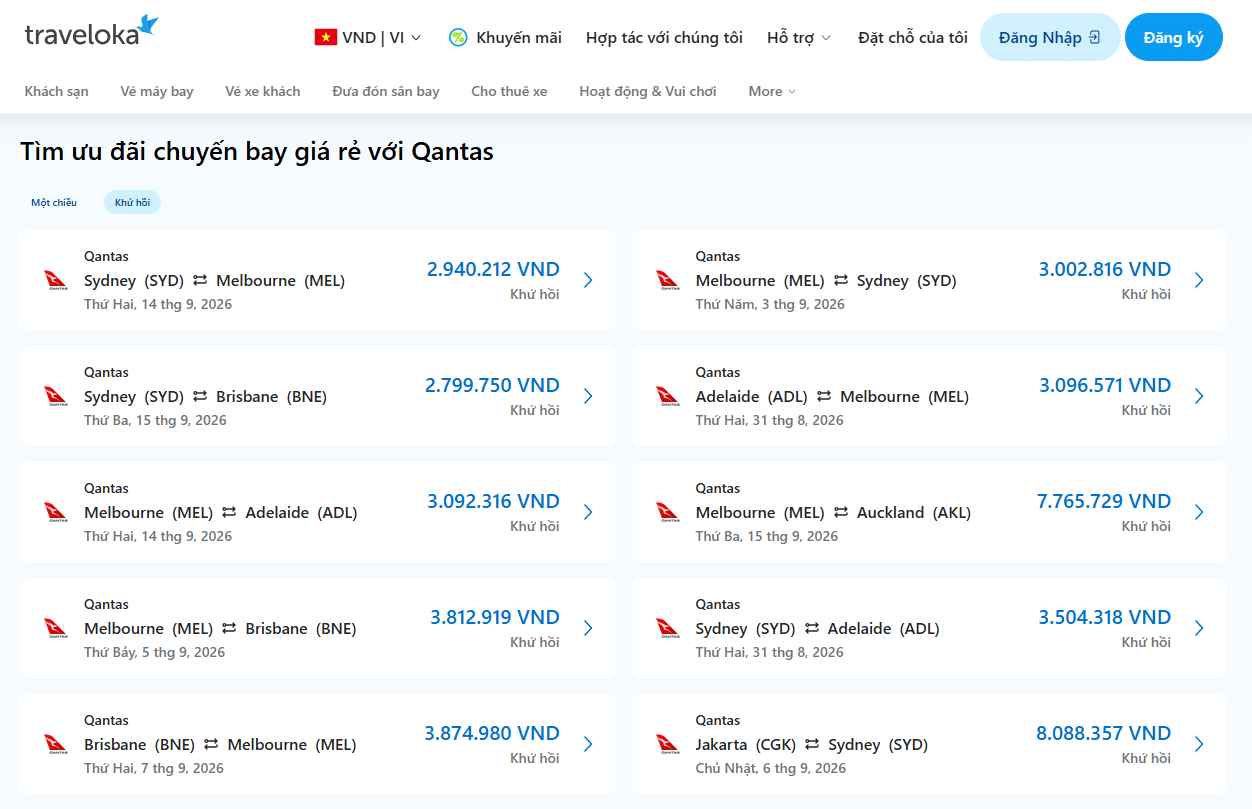The height and width of the screenshot is (809, 1252).
Task: Click the 7.765.729 VND price
Action: 1104,501
